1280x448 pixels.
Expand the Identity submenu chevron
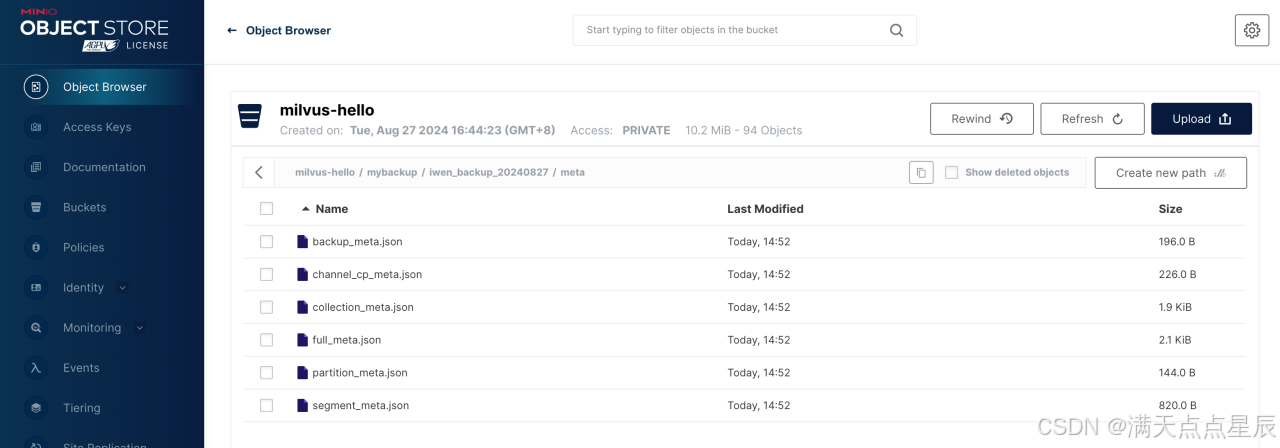123,288
